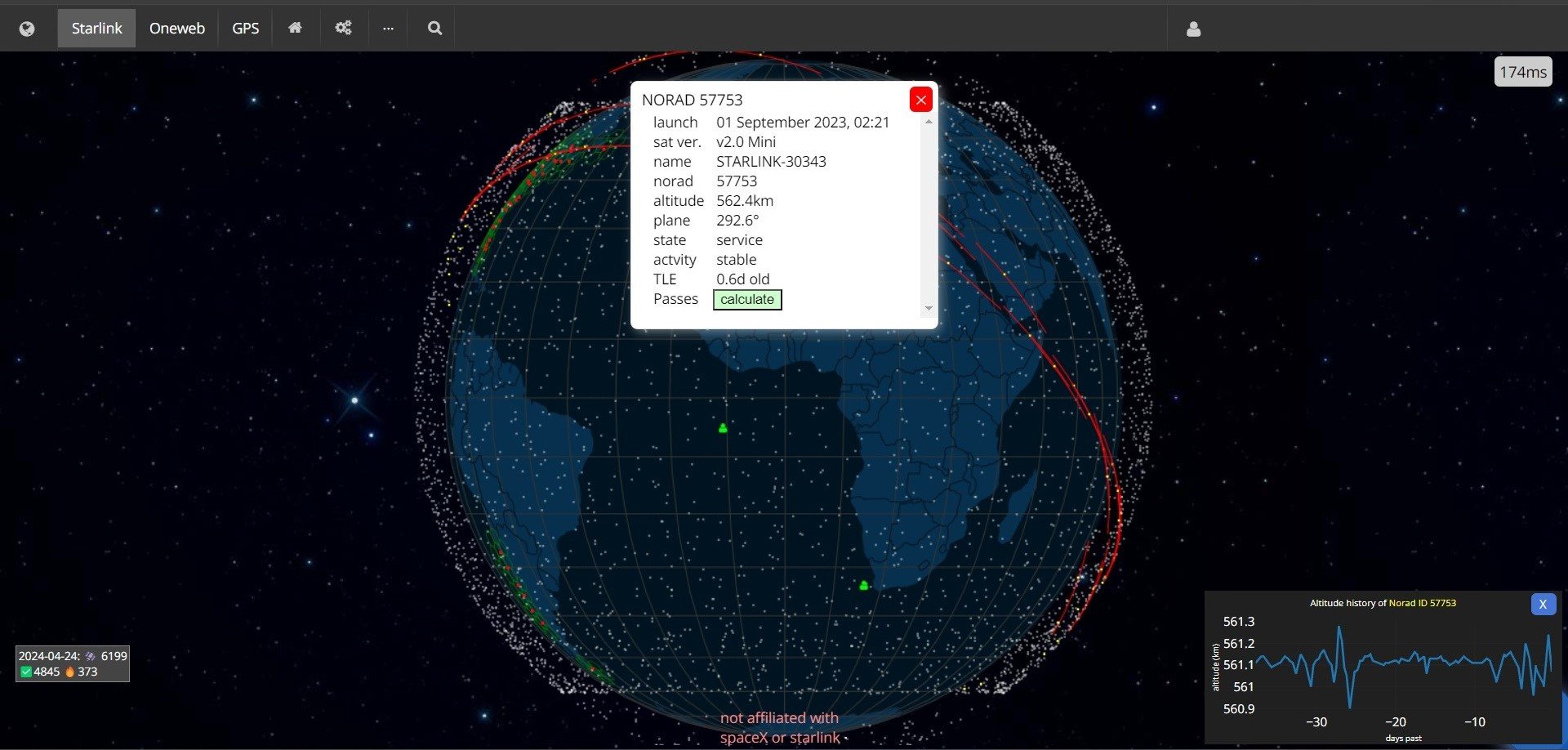
Task: Switch to the GPS tab
Action: pos(245,28)
